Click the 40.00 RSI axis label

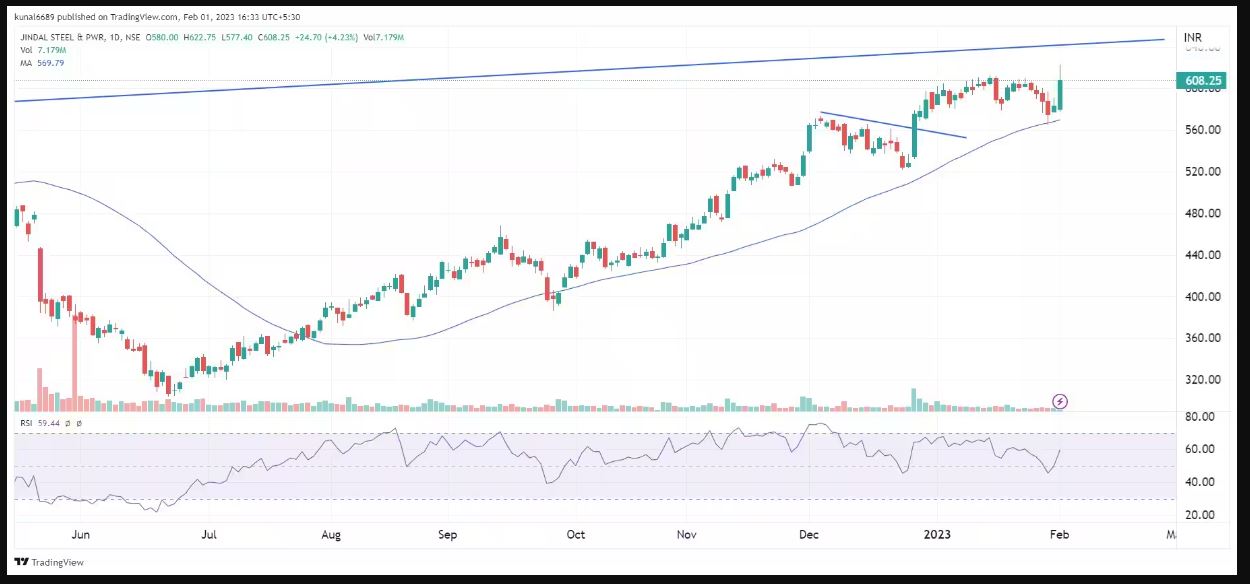coord(1200,482)
